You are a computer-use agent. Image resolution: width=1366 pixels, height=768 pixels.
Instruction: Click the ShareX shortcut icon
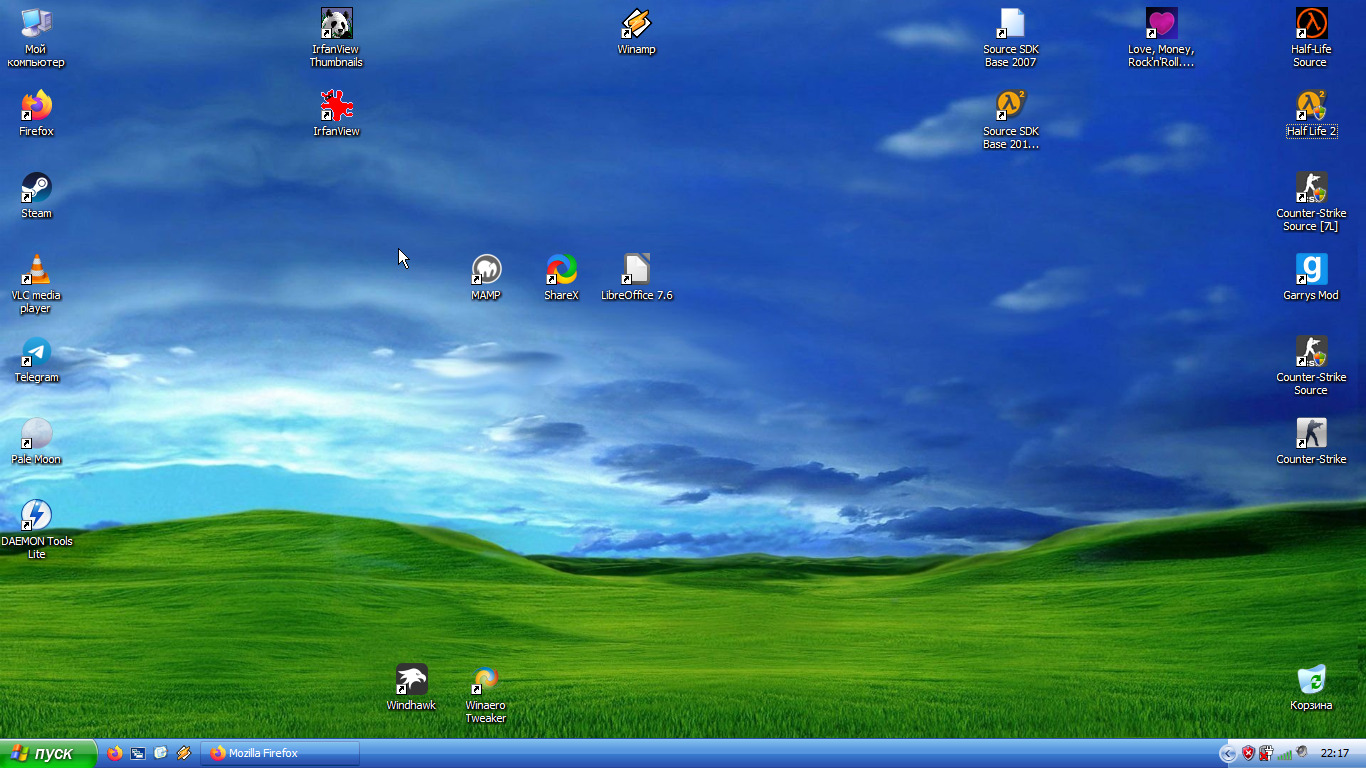[561, 270]
